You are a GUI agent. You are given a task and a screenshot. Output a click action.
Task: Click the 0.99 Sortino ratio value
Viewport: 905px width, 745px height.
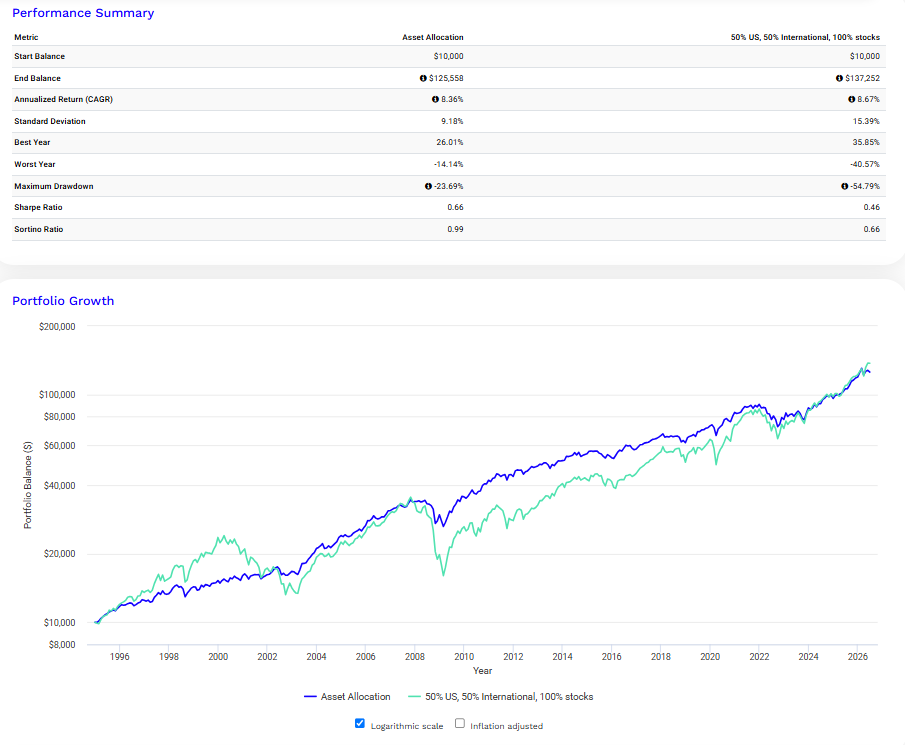tap(455, 229)
